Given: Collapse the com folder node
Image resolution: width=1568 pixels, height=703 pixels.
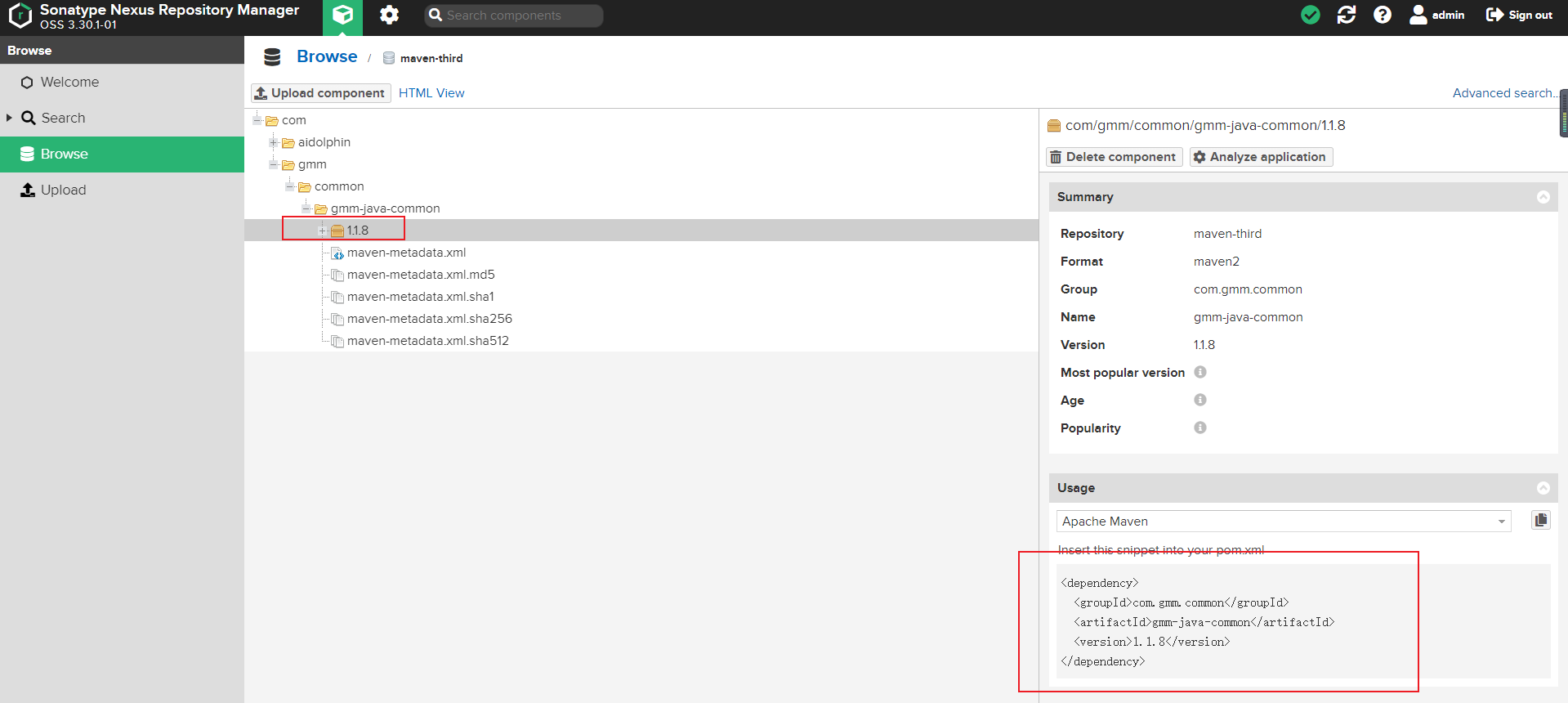Looking at the screenshot, I should click(257, 120).
